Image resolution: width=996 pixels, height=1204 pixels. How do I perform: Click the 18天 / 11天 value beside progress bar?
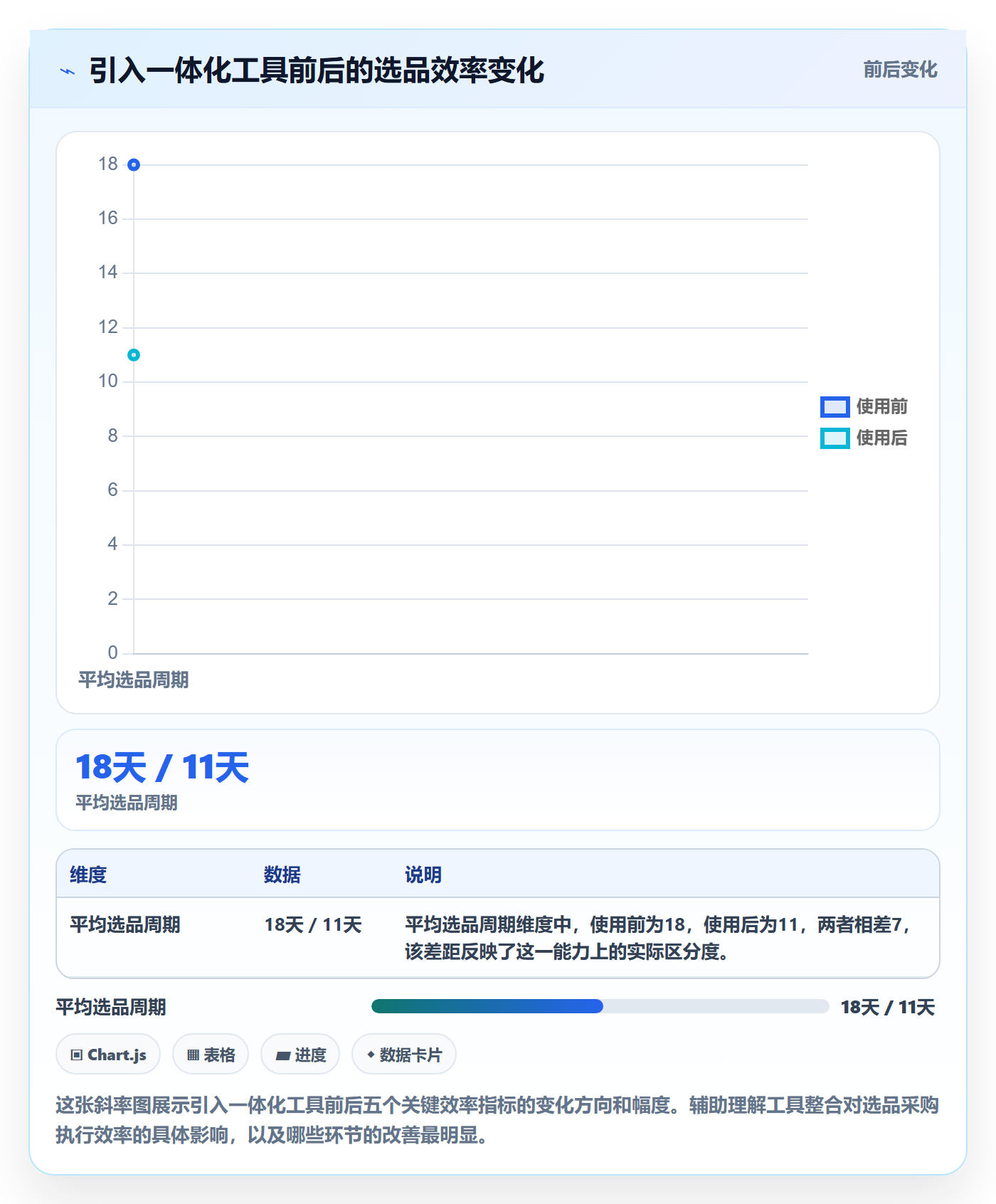pos(888,1007)
